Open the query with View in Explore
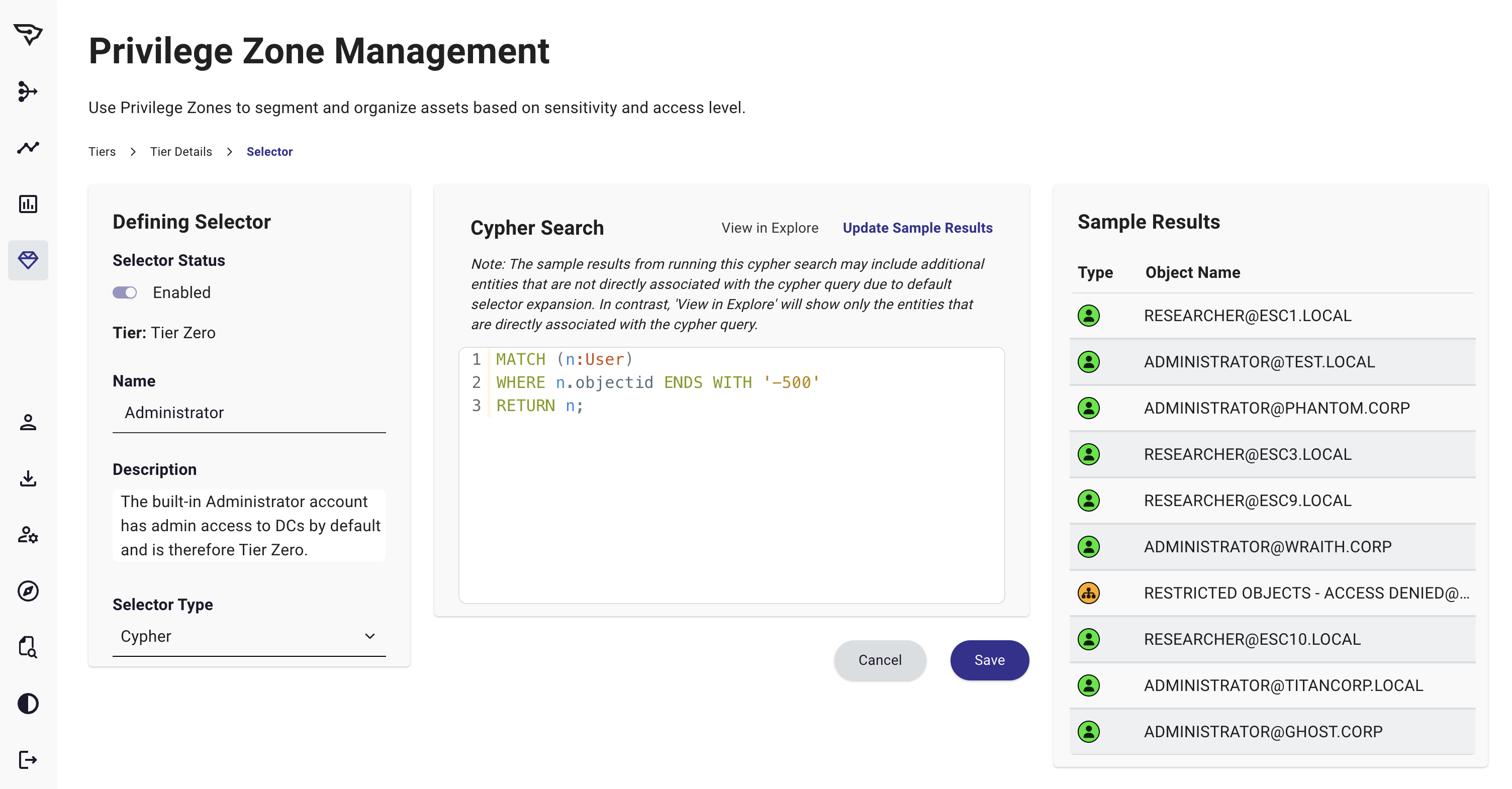Image resolution: width=1512 pixels, height=789 pixels. [x=770, y=228]
